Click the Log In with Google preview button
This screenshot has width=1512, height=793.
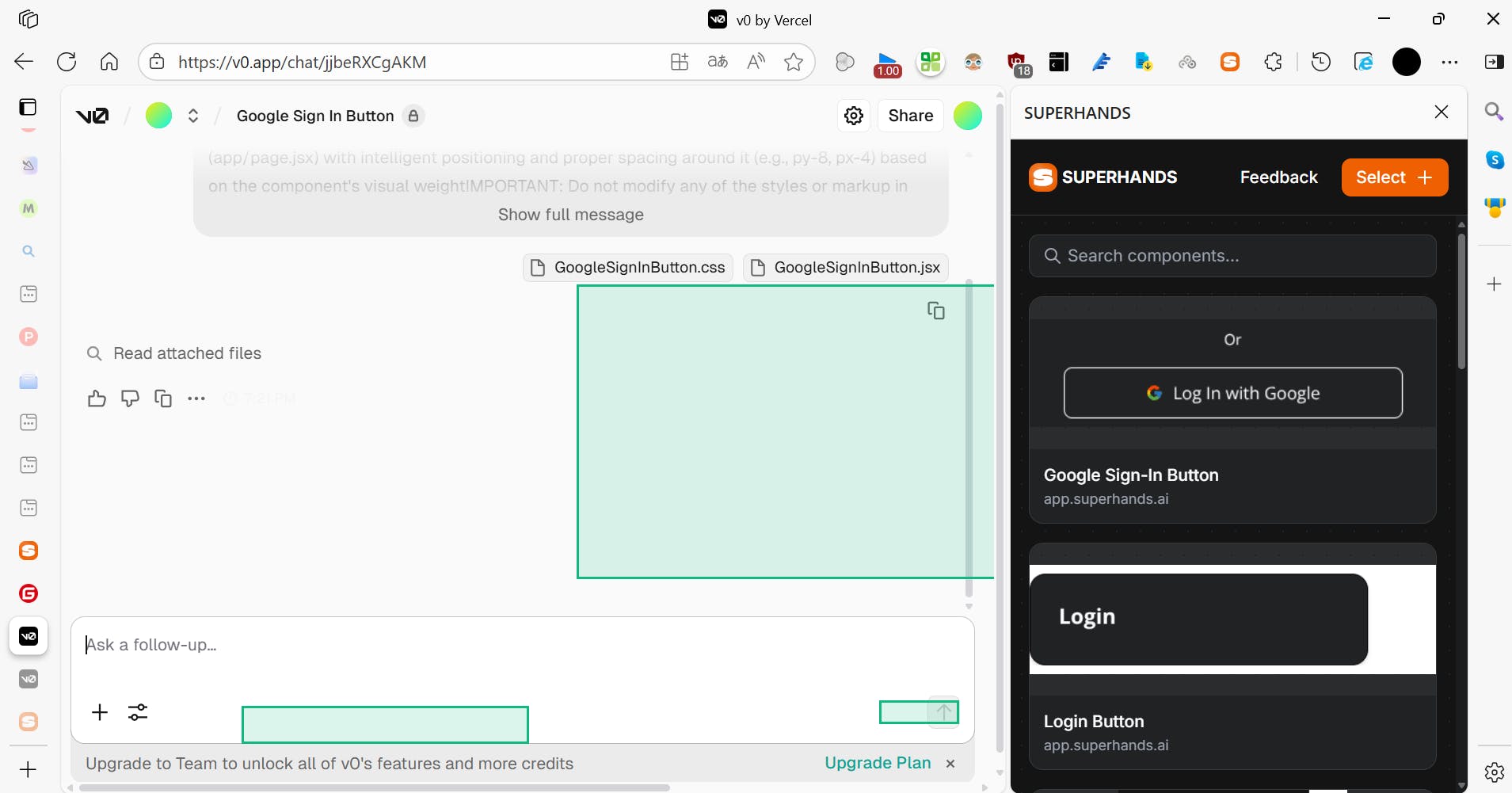click(x=1232, y=393)
